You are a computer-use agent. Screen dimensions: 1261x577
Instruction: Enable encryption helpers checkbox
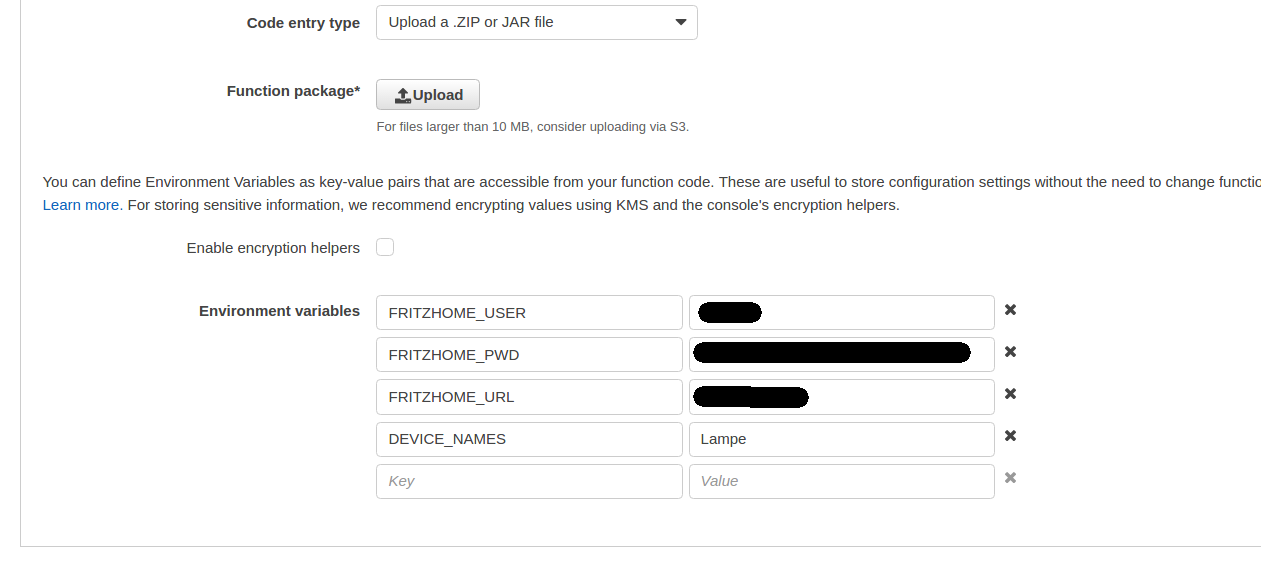click(x=385, y=247)
